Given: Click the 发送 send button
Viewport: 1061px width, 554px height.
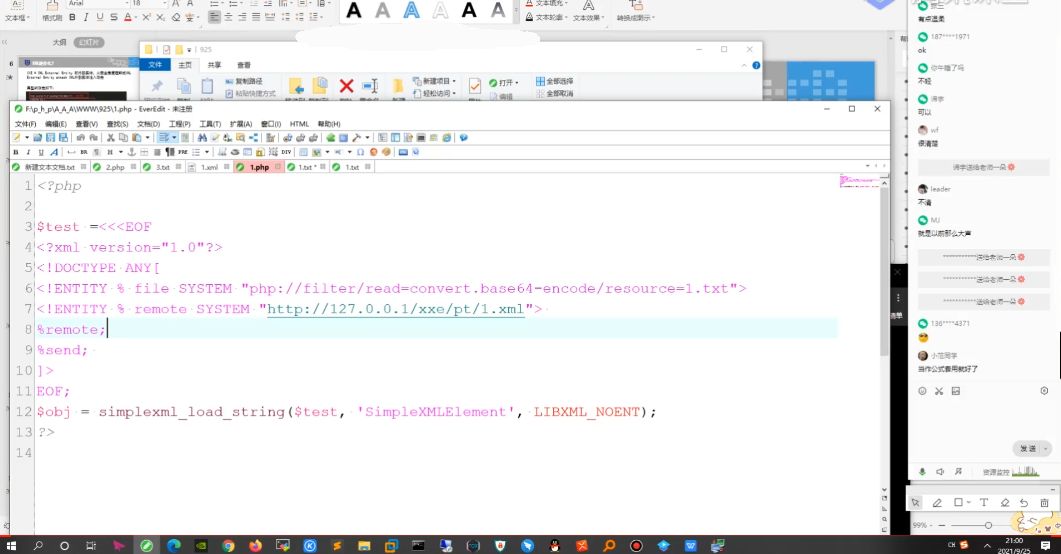Looking at the screenshot, I should point(1028,448).
